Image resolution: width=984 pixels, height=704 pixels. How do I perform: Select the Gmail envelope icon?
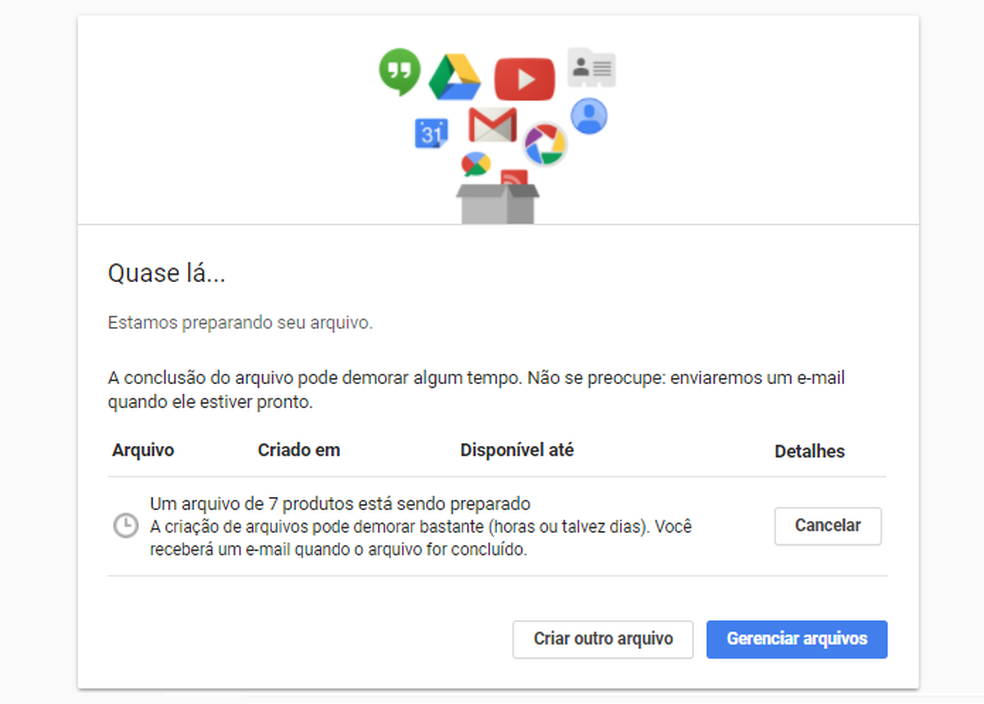coord(492,126)
